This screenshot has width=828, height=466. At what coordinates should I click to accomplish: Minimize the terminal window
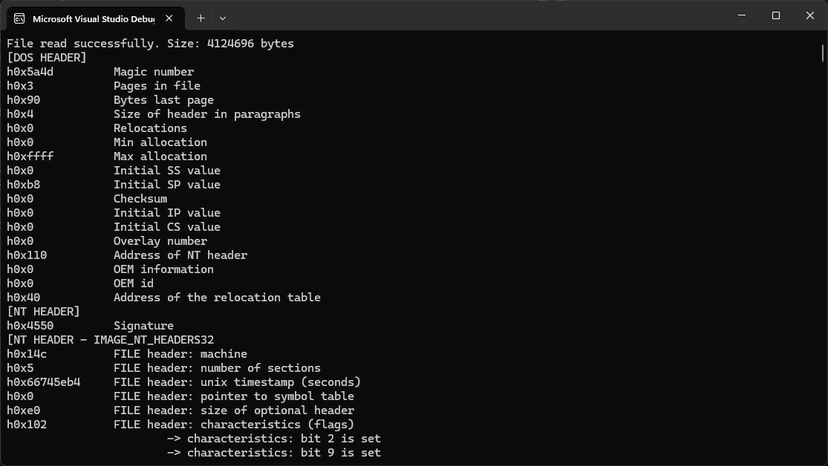coord(742,15)
